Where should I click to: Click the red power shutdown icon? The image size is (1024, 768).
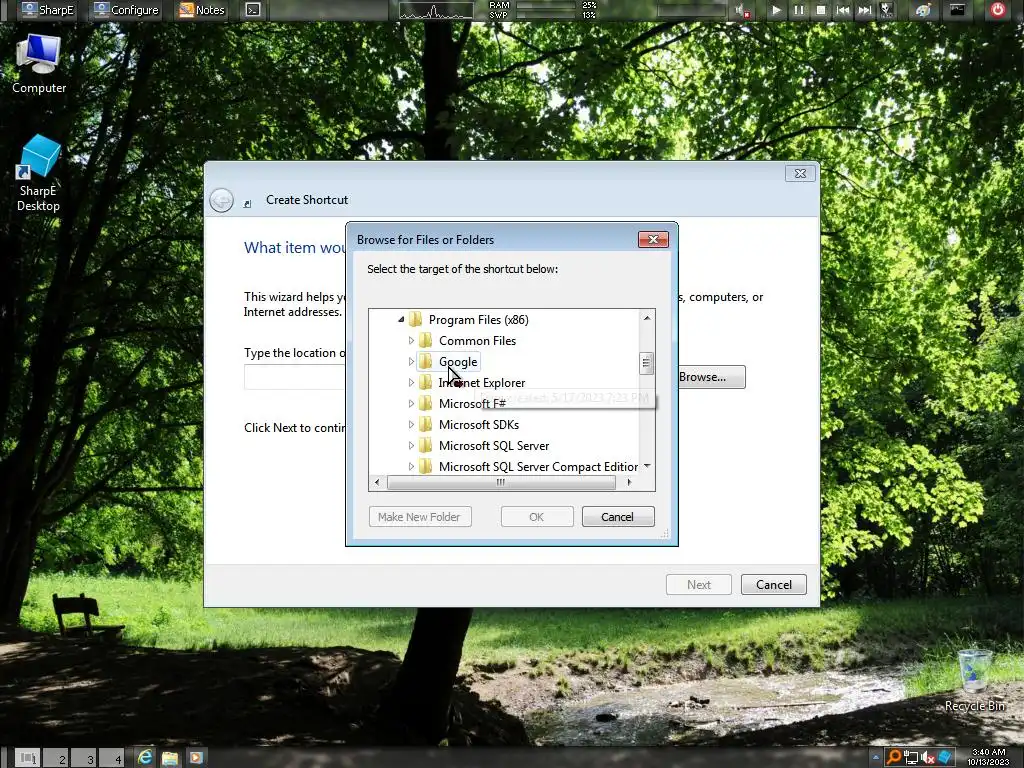997,10
